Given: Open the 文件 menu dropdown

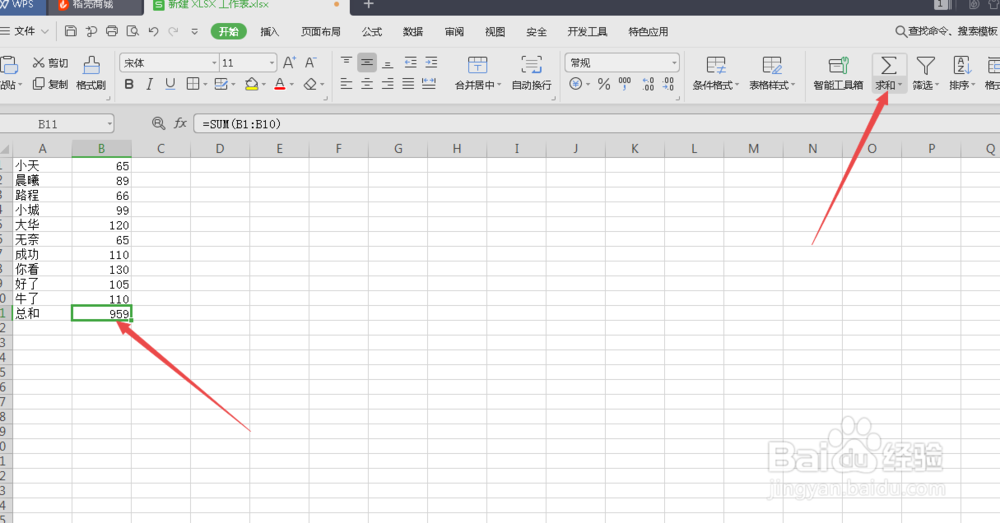Looking at the screenshot, I should click(x=24, y=31).
